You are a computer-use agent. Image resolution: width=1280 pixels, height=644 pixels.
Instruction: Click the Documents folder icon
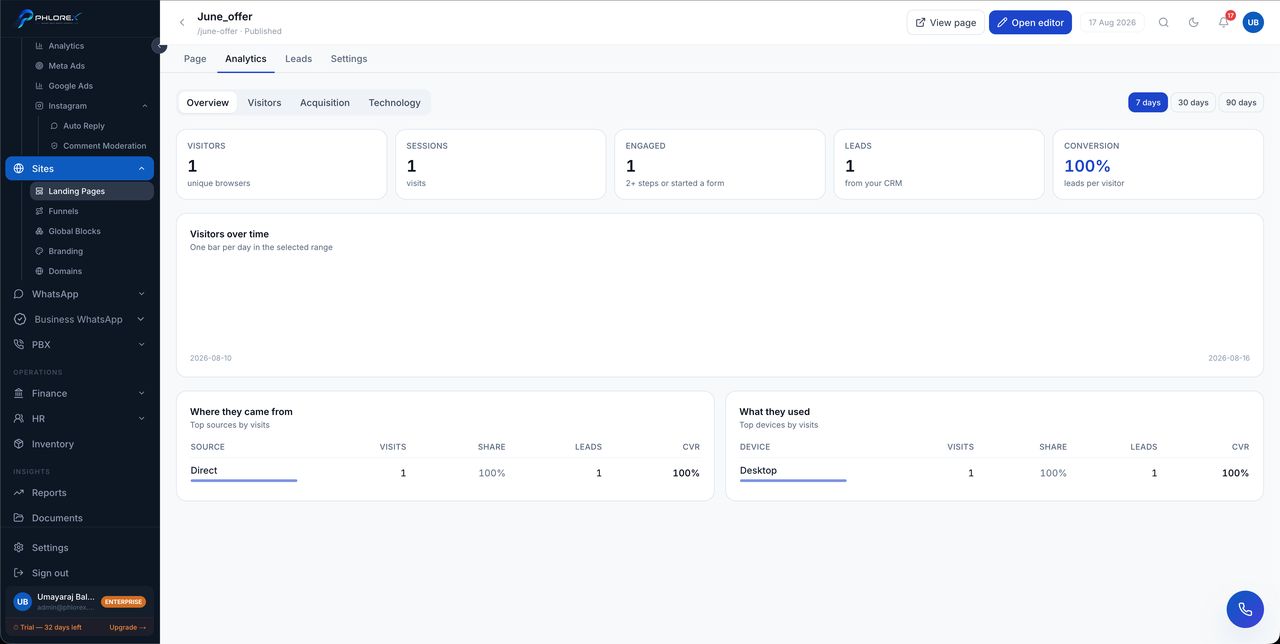point(19,518)
